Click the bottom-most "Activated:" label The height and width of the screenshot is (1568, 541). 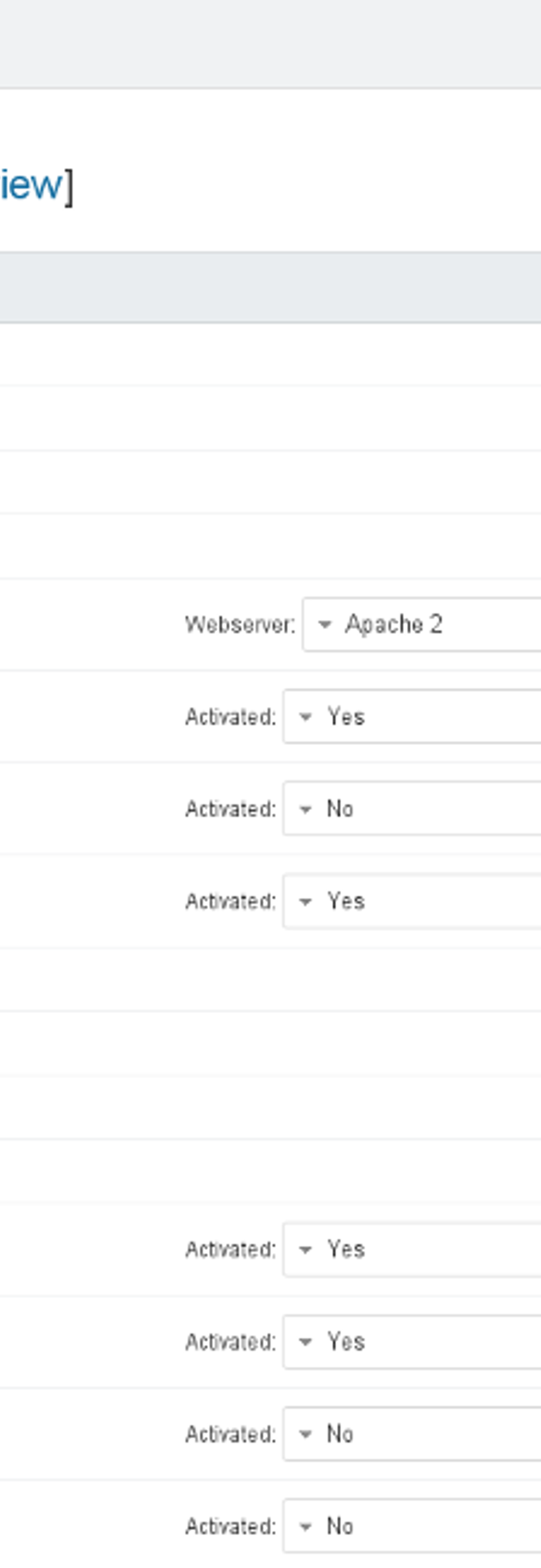point(230,1526)
